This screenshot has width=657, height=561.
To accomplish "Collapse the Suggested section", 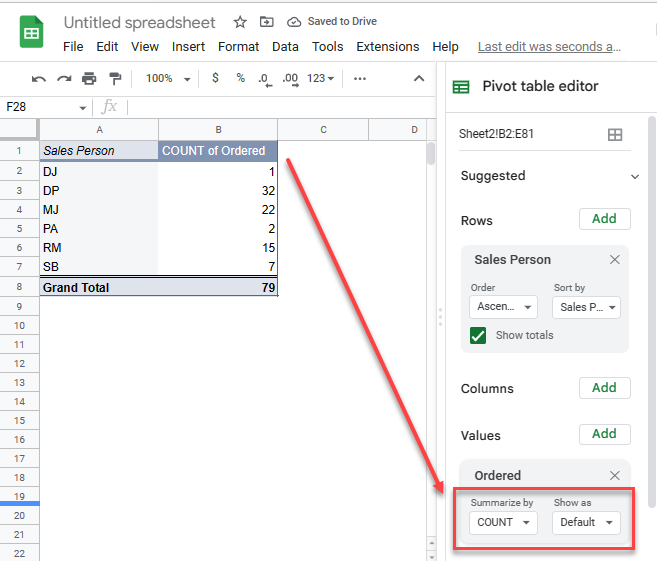I will pos(635,176).
